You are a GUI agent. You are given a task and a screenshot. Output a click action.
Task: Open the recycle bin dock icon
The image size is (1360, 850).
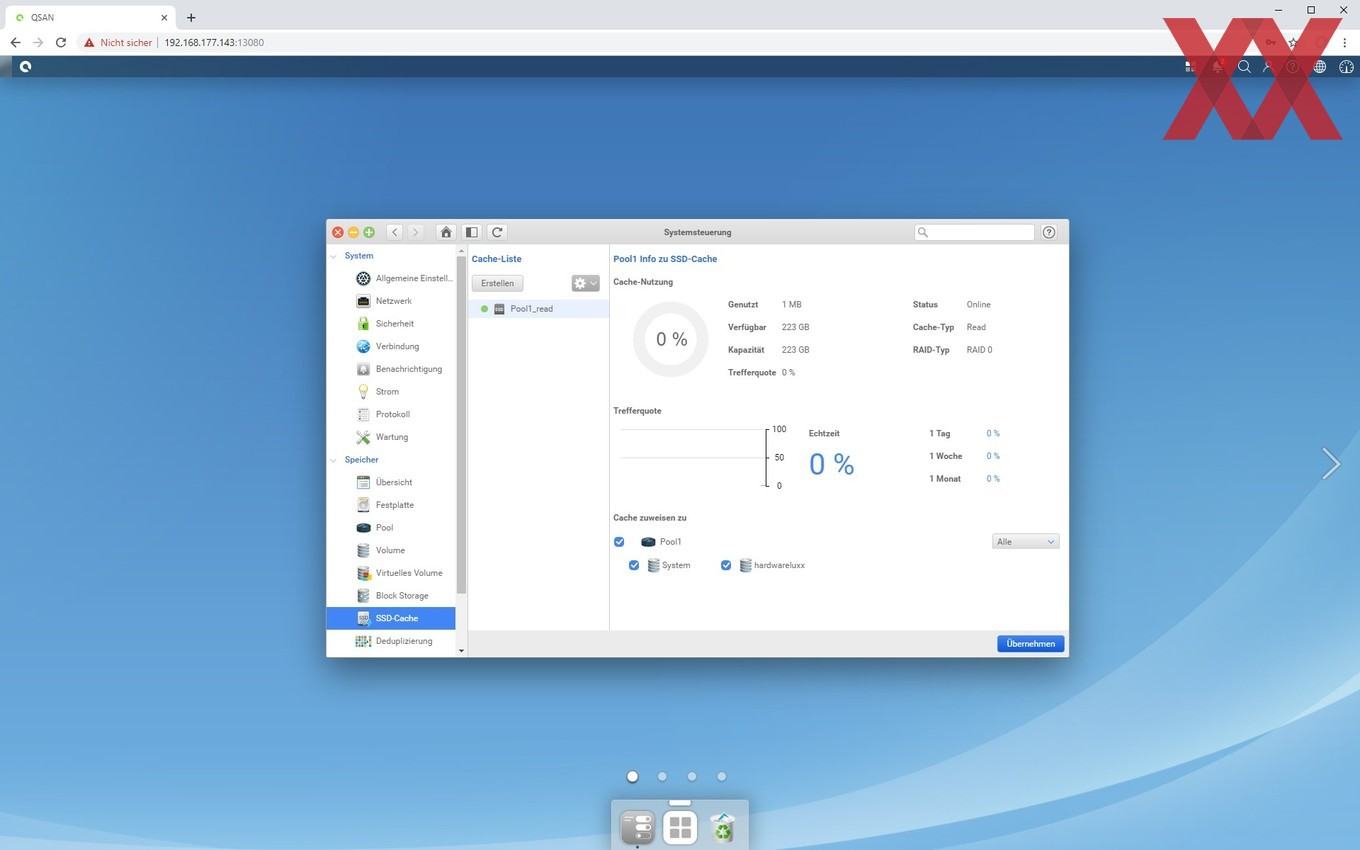722,827
